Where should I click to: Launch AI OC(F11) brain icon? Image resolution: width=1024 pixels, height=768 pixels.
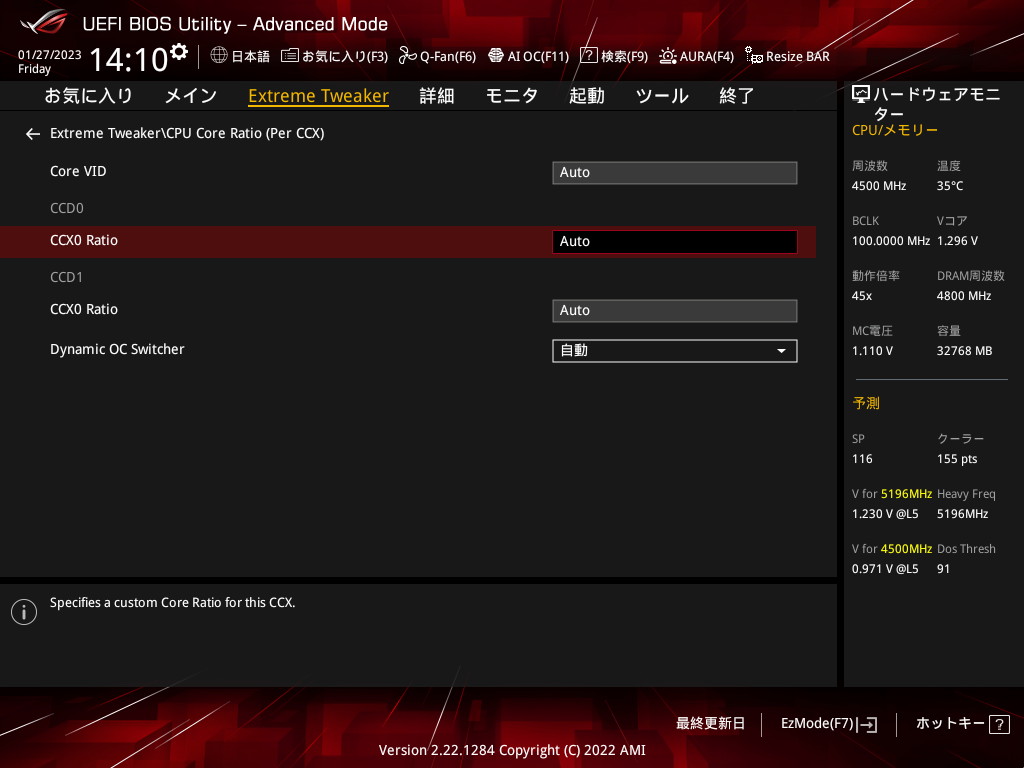(496, 56)
